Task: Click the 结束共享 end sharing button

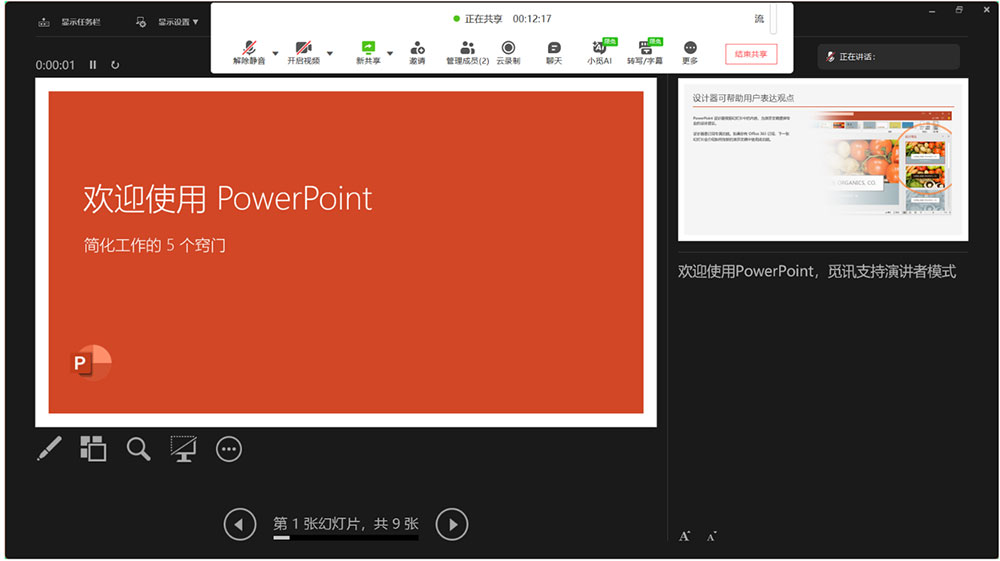Action: 751,54
